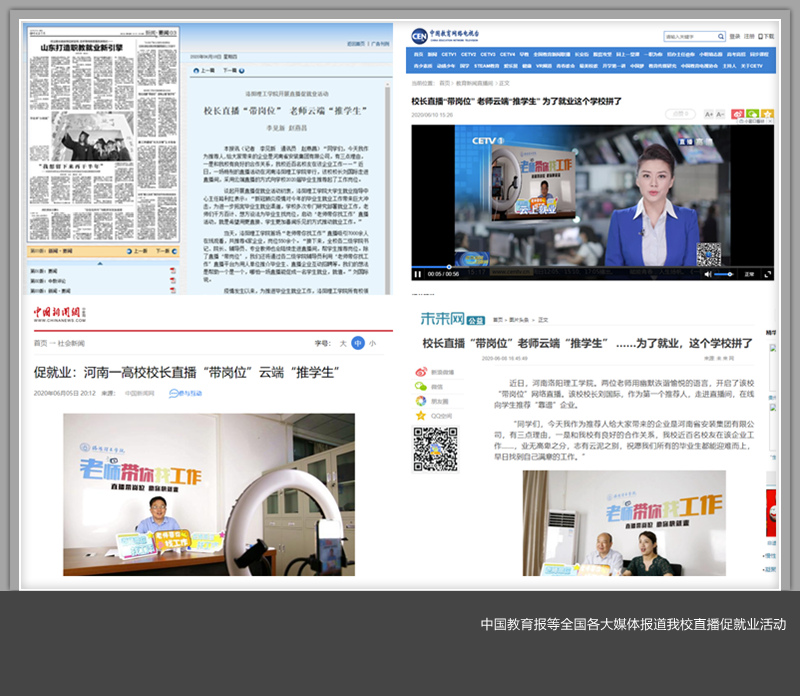Go to 下一篇 next article above headline
800x696 pixels.
pyautogui.click(x=229, y=71)
